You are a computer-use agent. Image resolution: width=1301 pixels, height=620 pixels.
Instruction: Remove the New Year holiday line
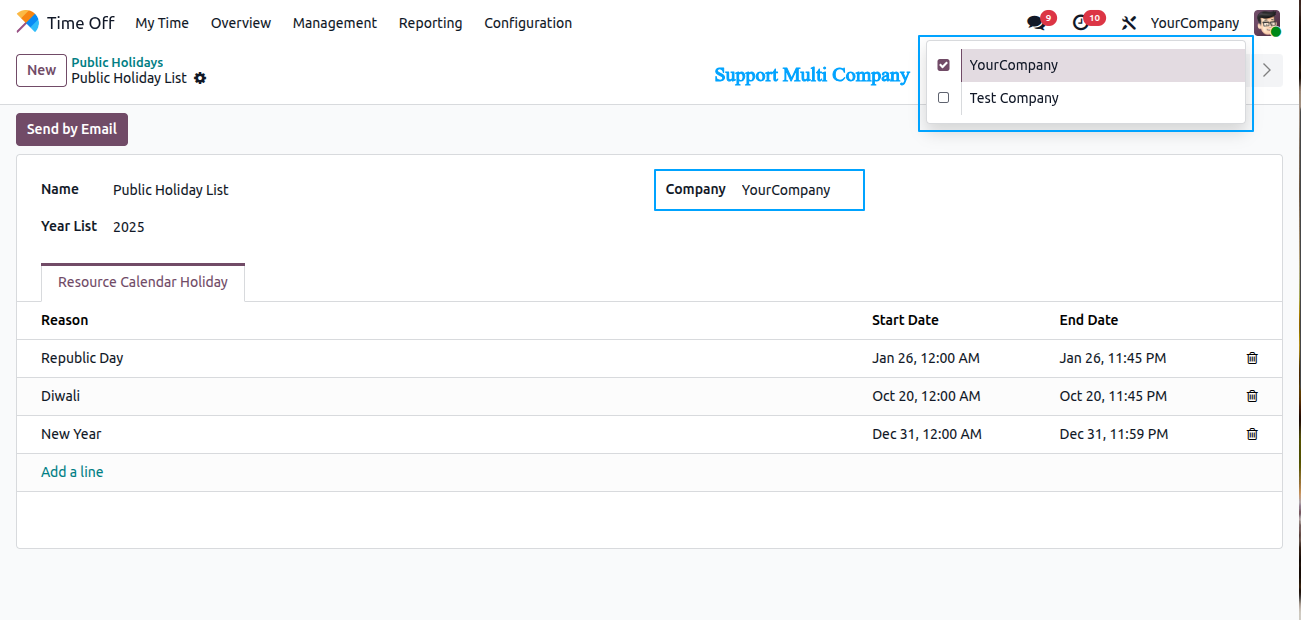(1252, 434)
